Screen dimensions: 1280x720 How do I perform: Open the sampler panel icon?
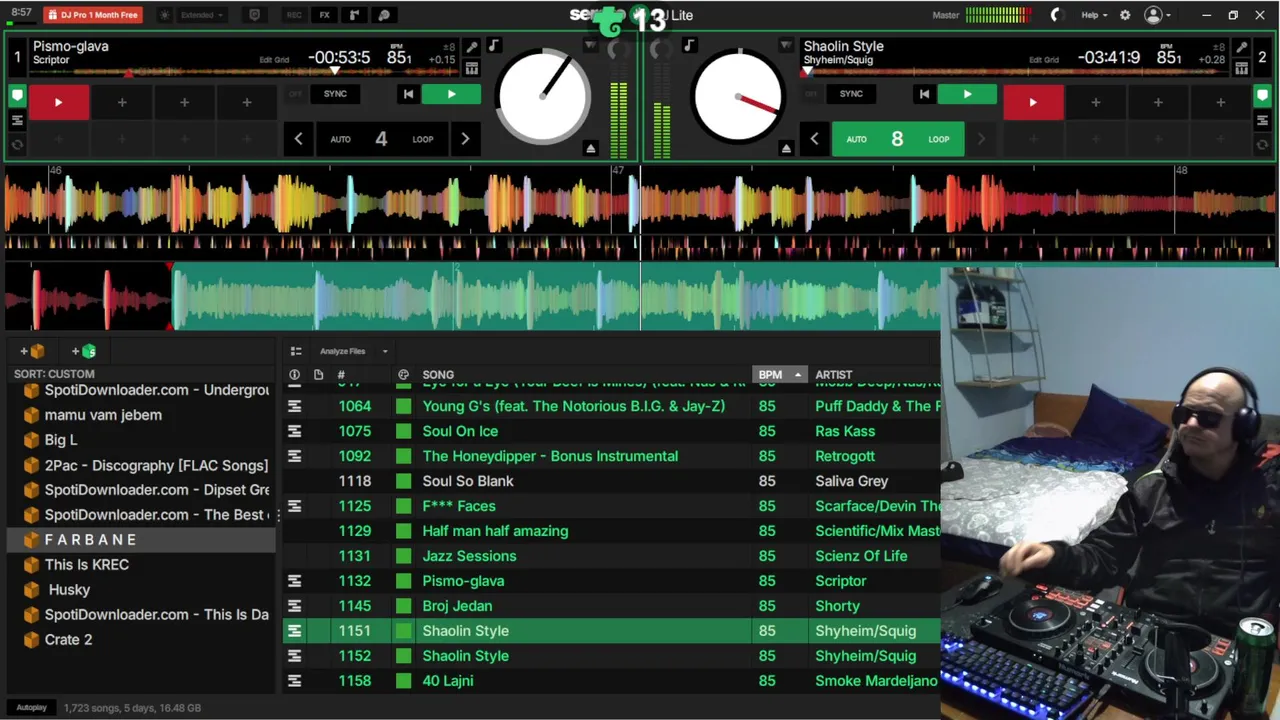coord(354,15)
